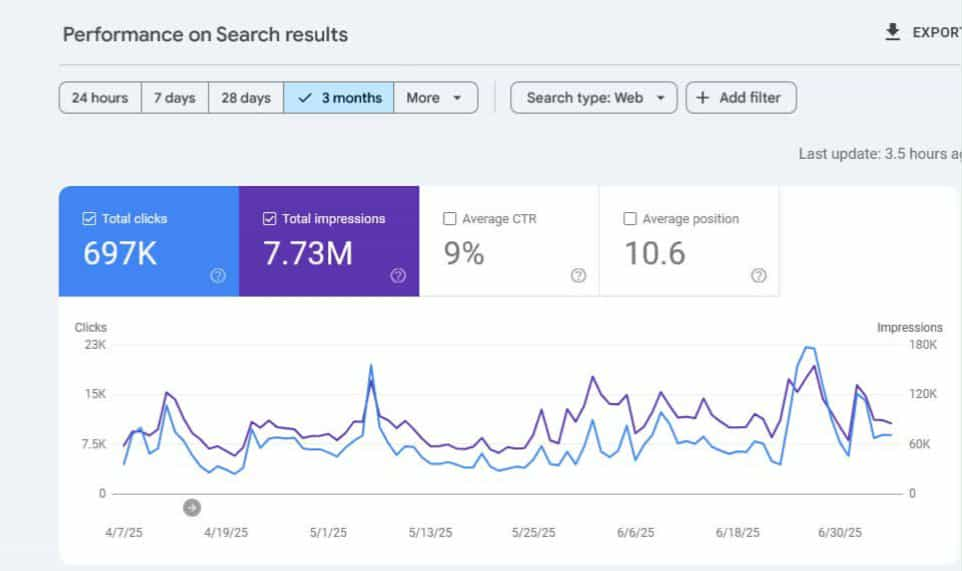Click the 10.6 average position value

[x=655, y=254]
